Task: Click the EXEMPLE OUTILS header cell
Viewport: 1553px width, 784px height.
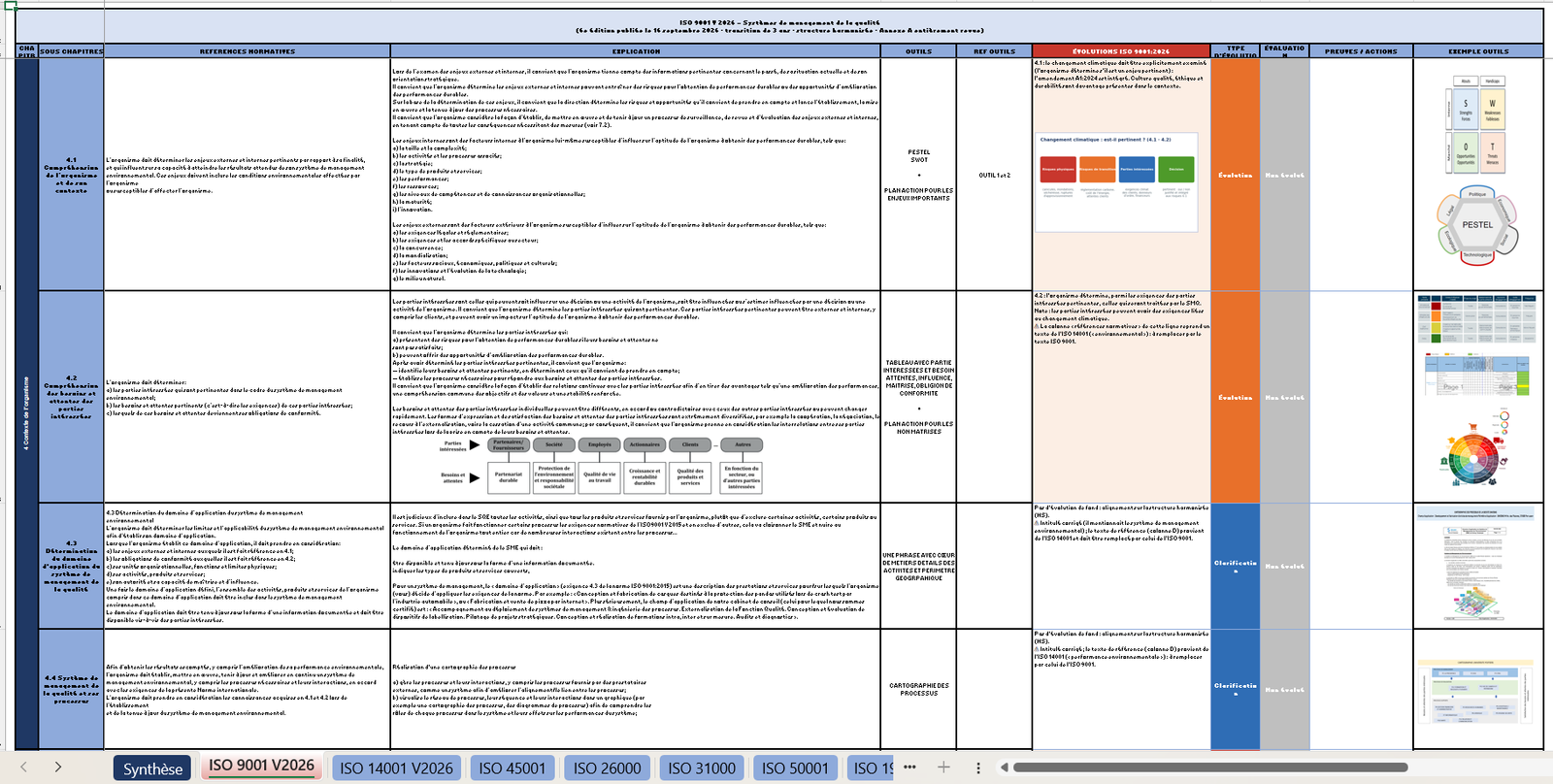Action: coord(1478,51)
